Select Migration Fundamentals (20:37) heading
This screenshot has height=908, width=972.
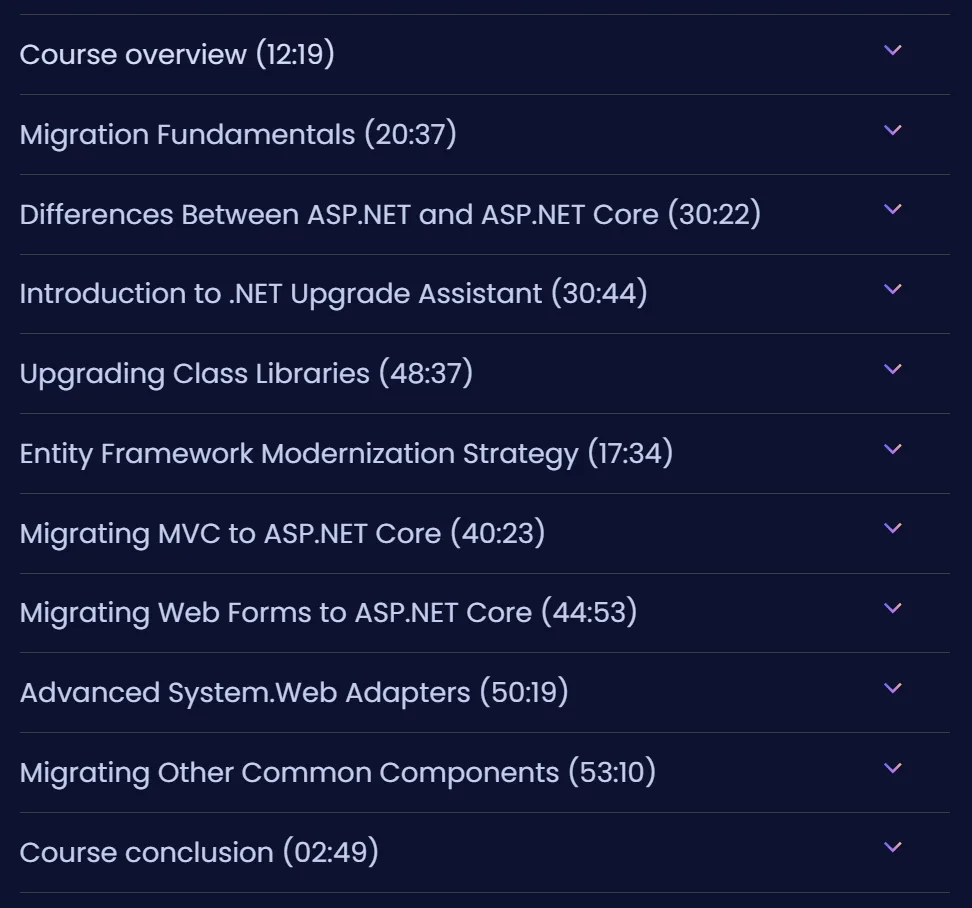point(238,134)
